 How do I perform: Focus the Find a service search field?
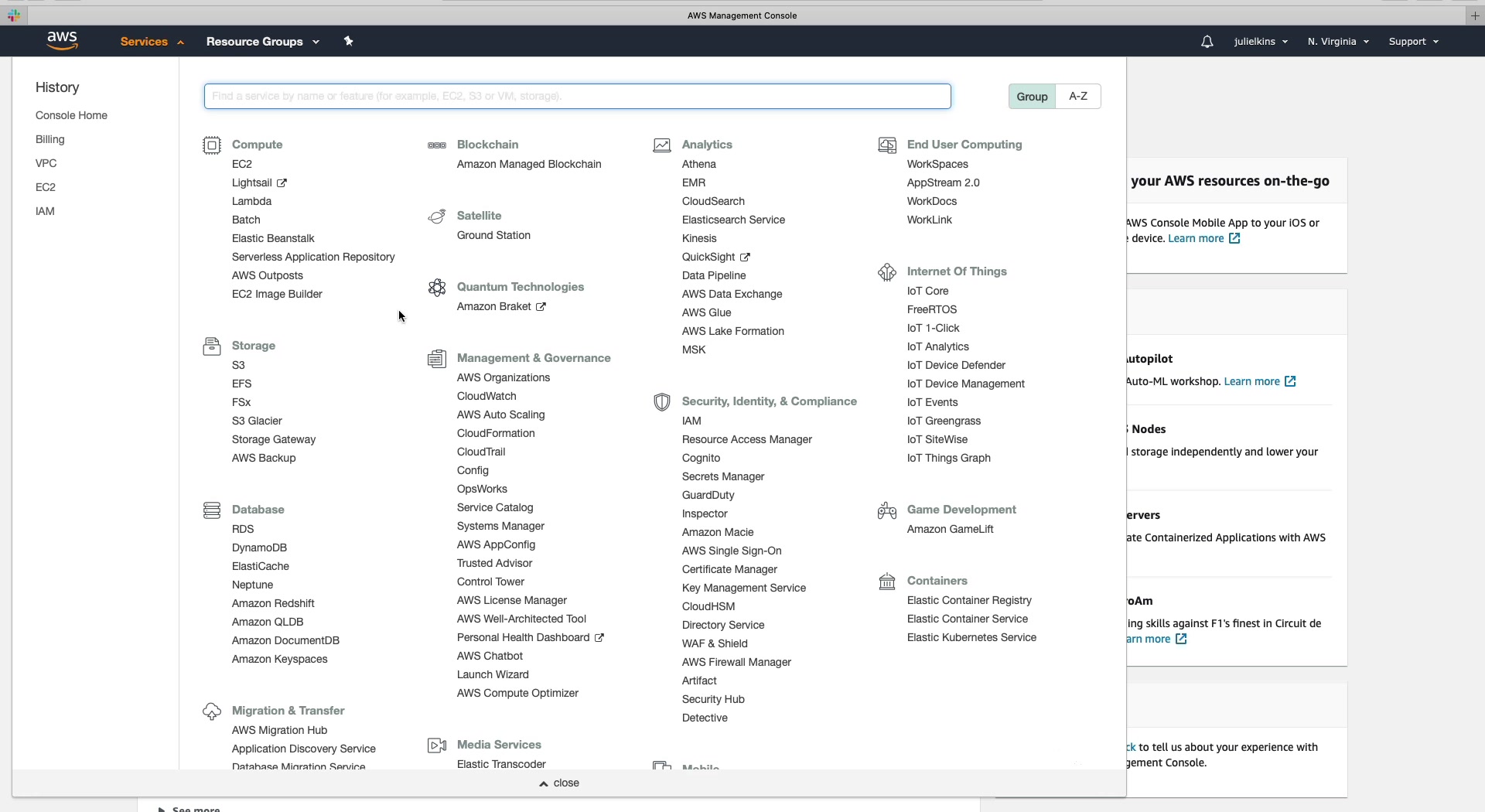point(577,97)
